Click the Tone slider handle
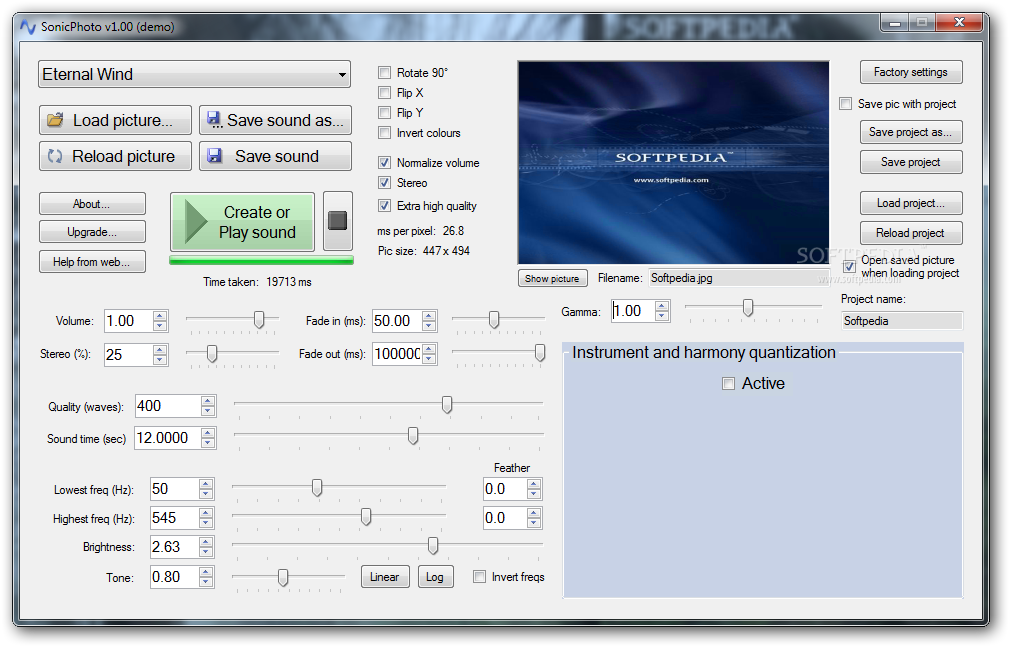 (x=283, y=577)
